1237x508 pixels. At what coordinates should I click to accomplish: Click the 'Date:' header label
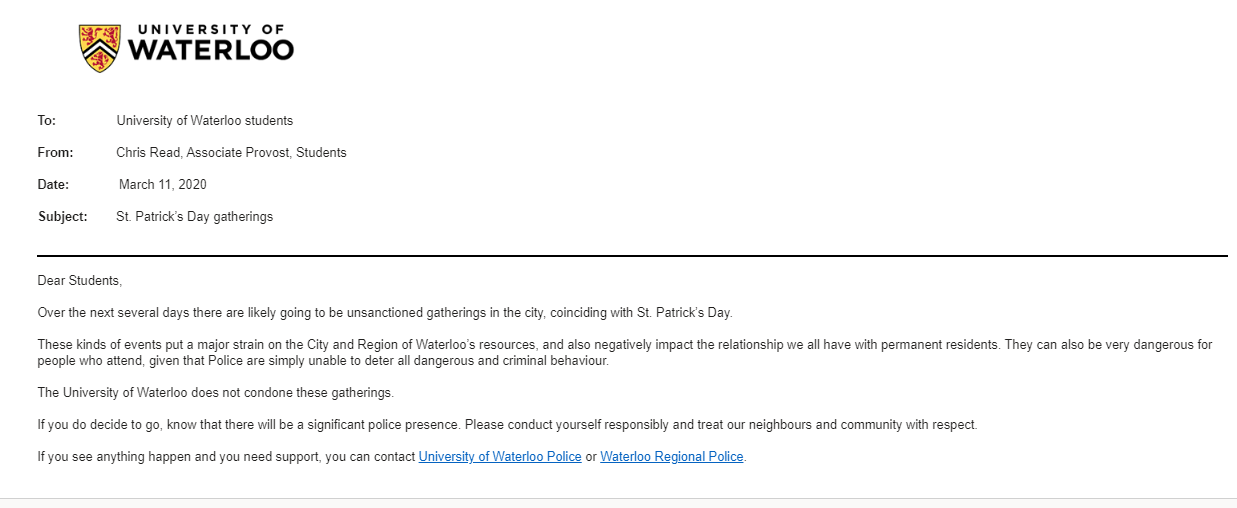pyautogui.click(x=54, y=185)
